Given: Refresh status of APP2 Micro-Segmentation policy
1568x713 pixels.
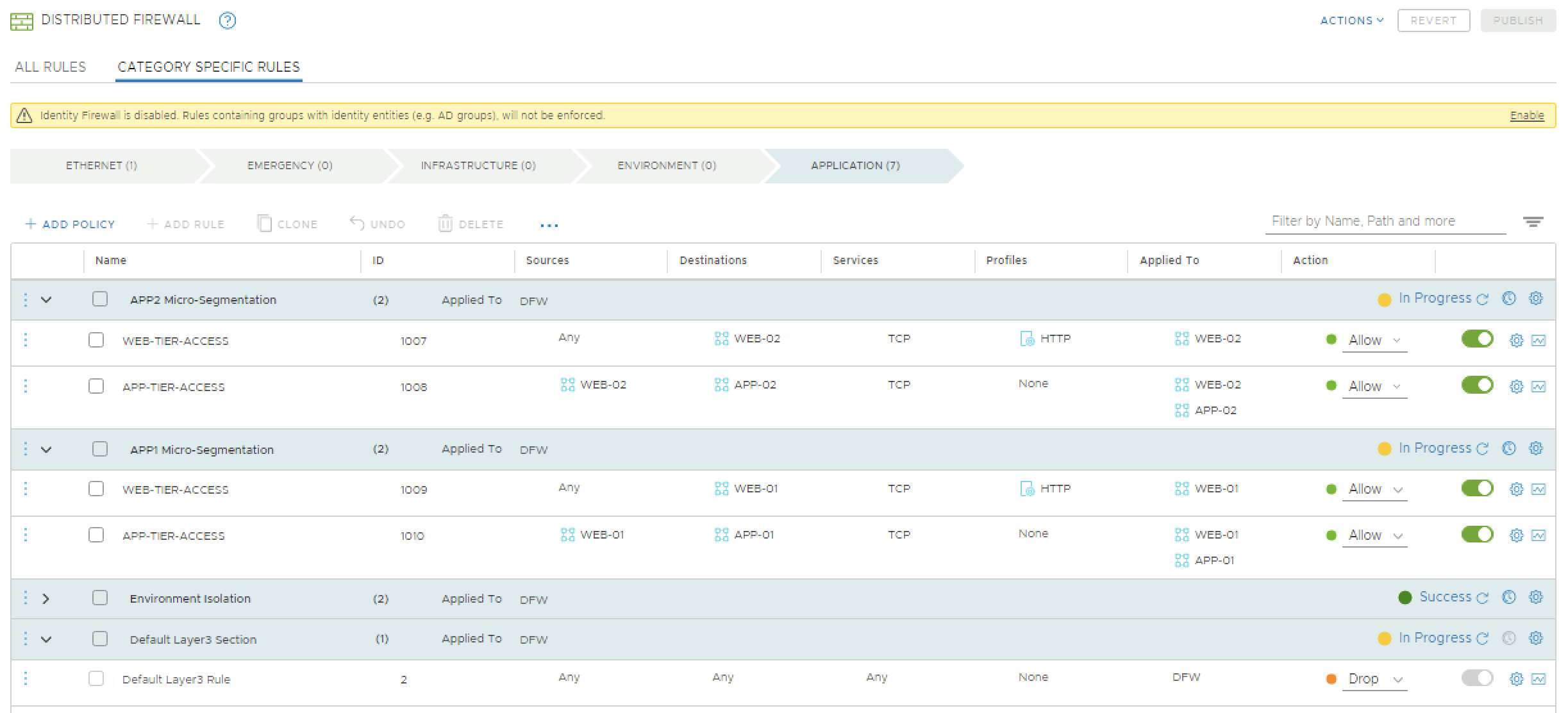Looking at the screenshot, I should 1482,299.
